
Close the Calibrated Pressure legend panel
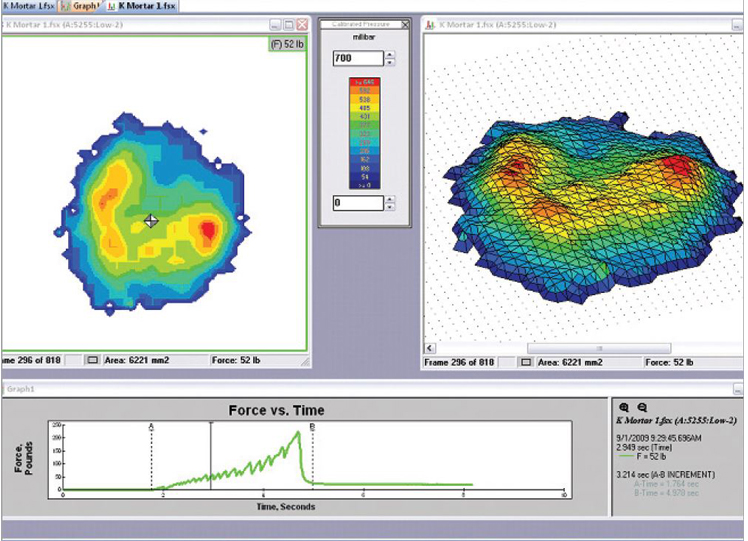tap(404, 24)
